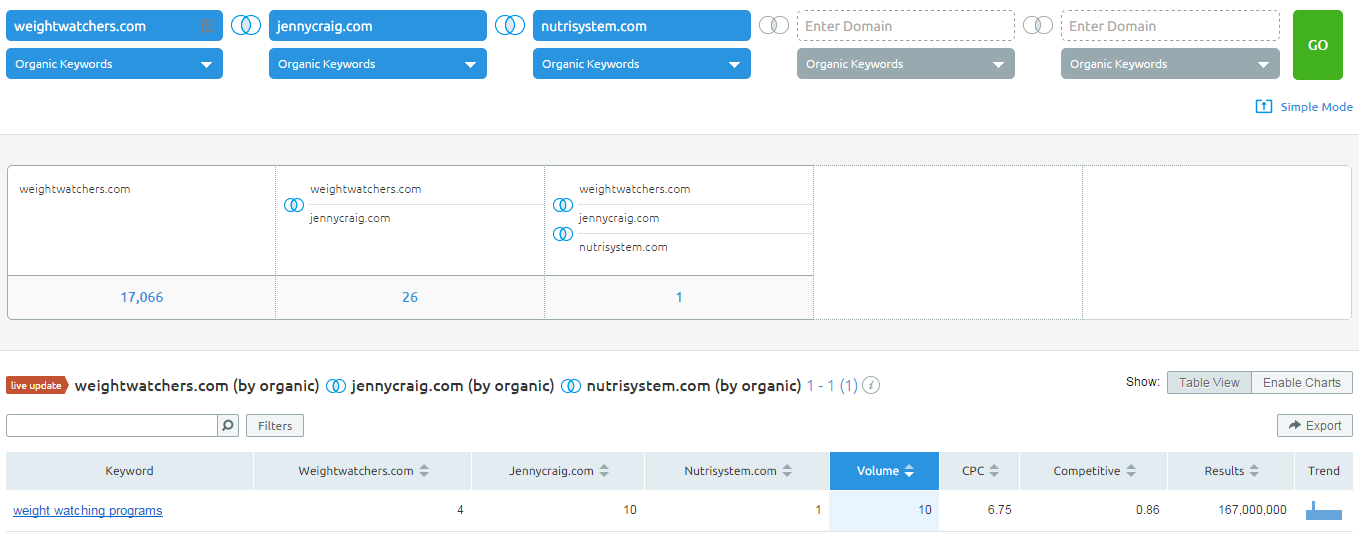The height and width of the screenshot is (539, 1359).
Task: Click the Filters button
Action: tap(275, 426)
